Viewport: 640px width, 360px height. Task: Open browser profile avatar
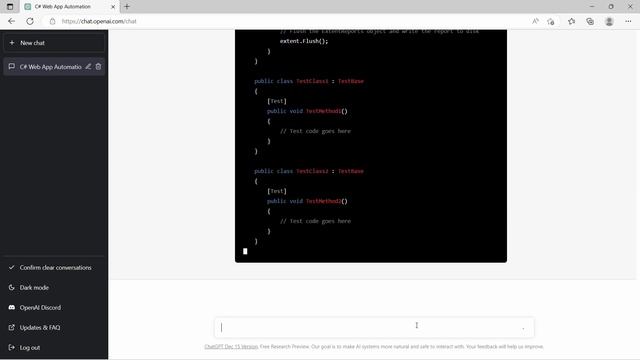pos(609,21)
